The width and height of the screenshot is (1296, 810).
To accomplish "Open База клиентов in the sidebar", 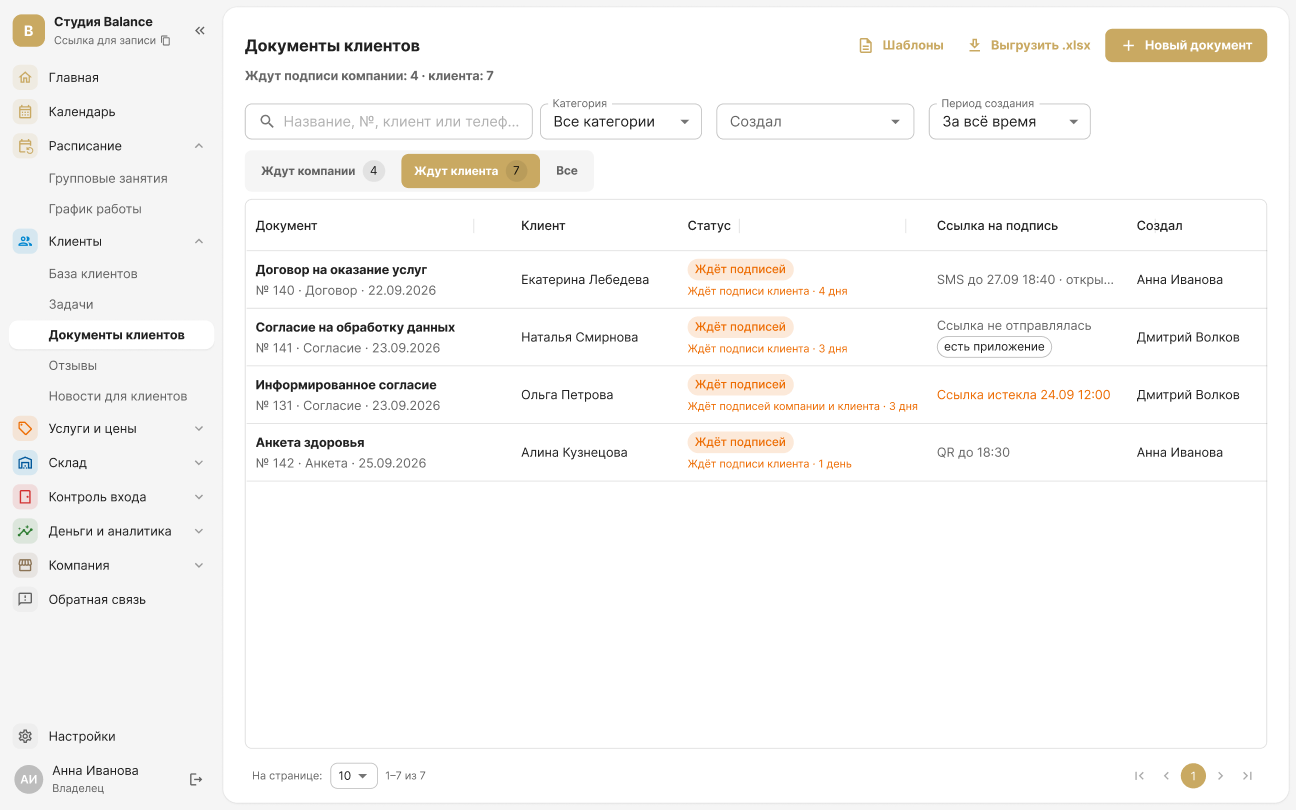I will pos(93,273).
